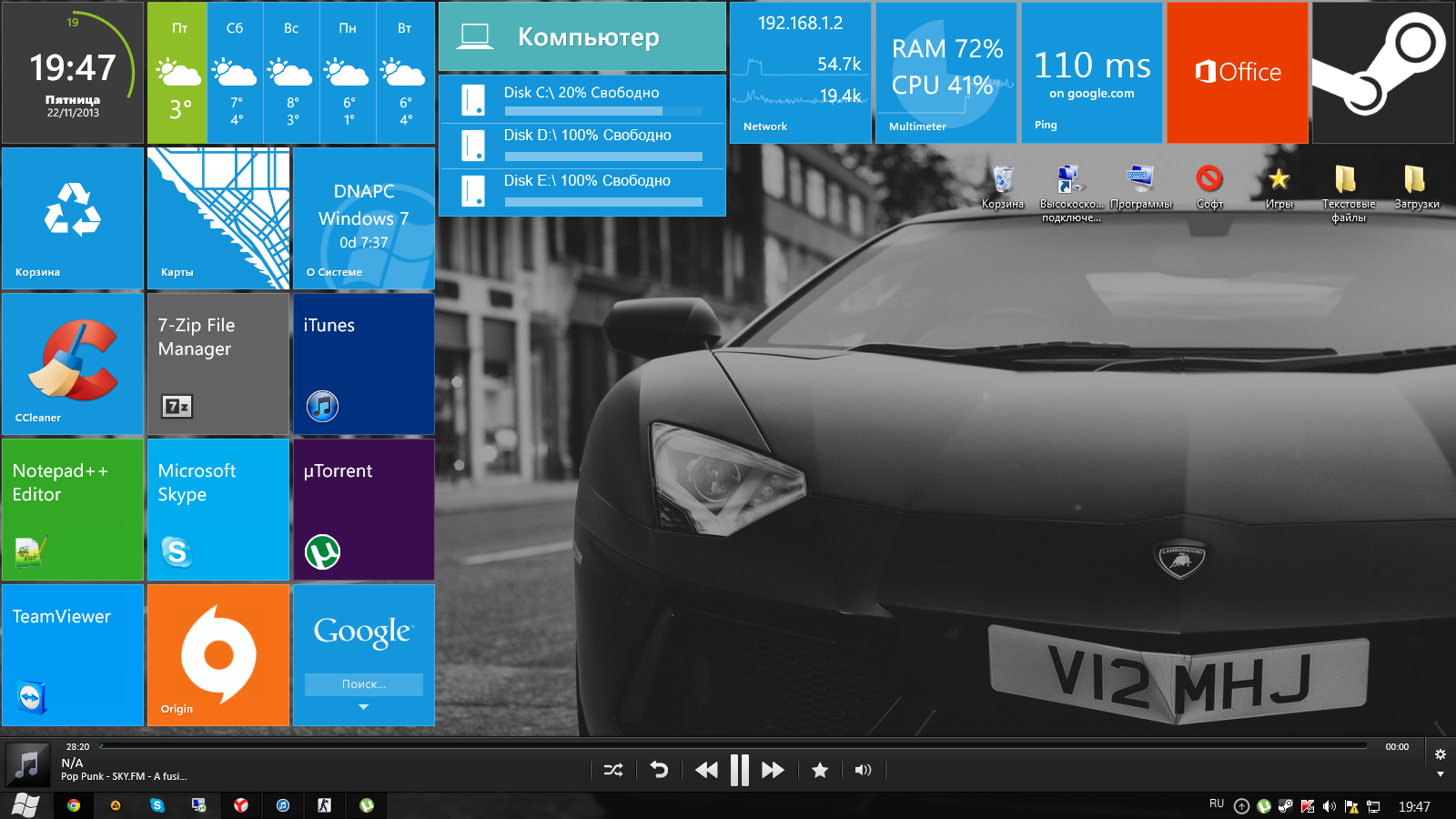Skip to previous track
The width and height of the screenshot is (1456, 819).
[x=706, y=770]
